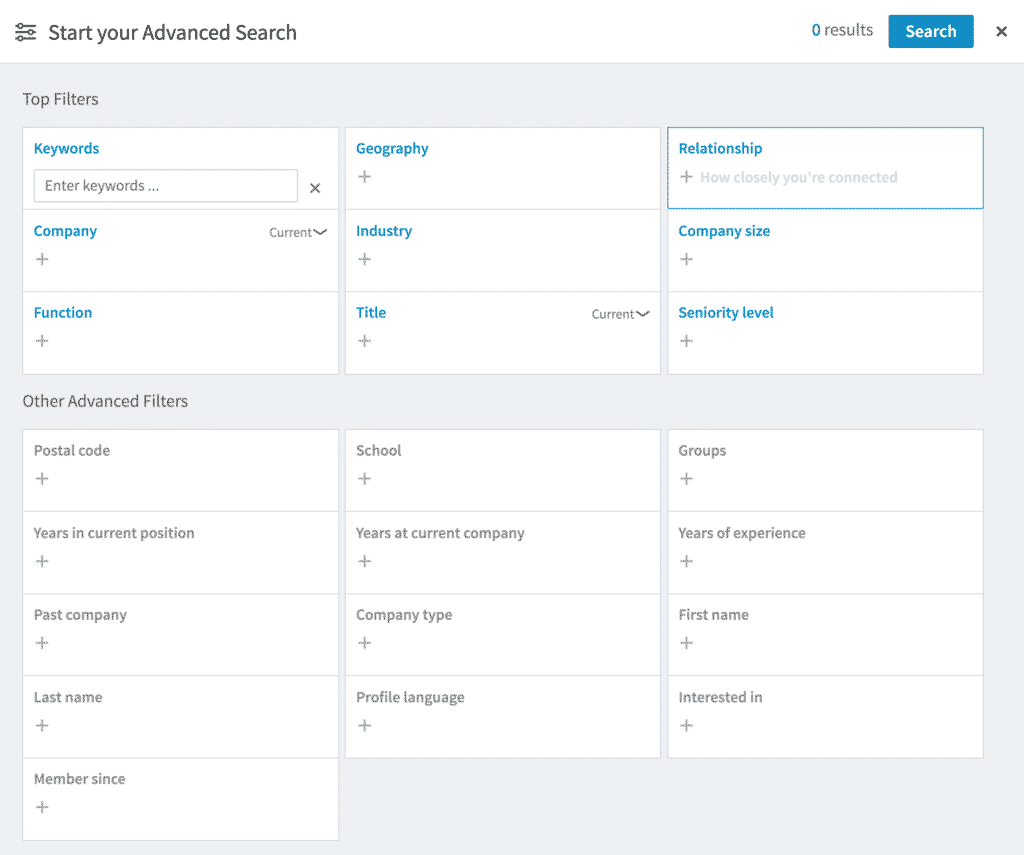Add Years in current position filter plus
This screenshot has height=855, width=1024.
[42, 561]
